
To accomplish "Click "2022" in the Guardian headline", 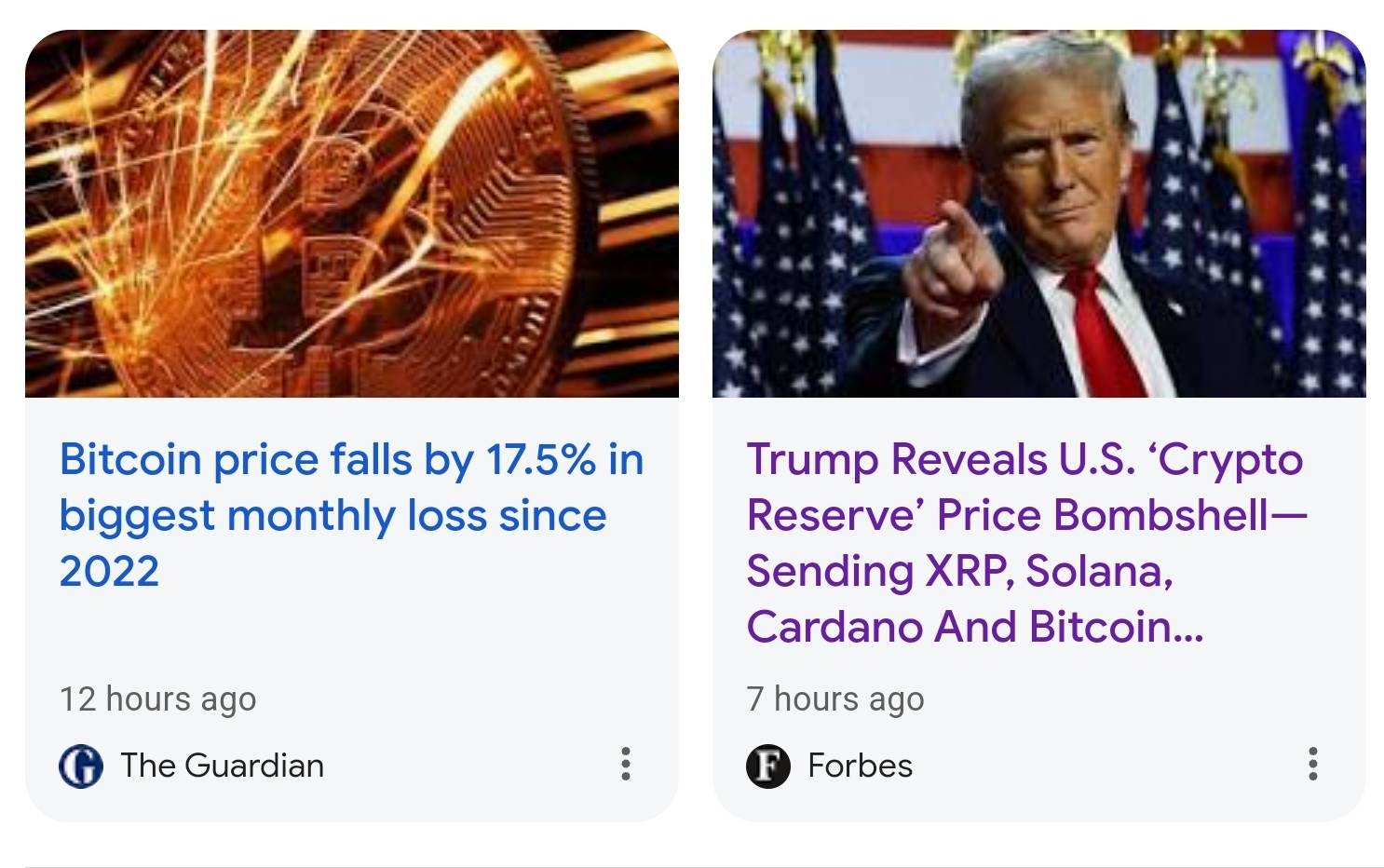I will tap(109, 571).
